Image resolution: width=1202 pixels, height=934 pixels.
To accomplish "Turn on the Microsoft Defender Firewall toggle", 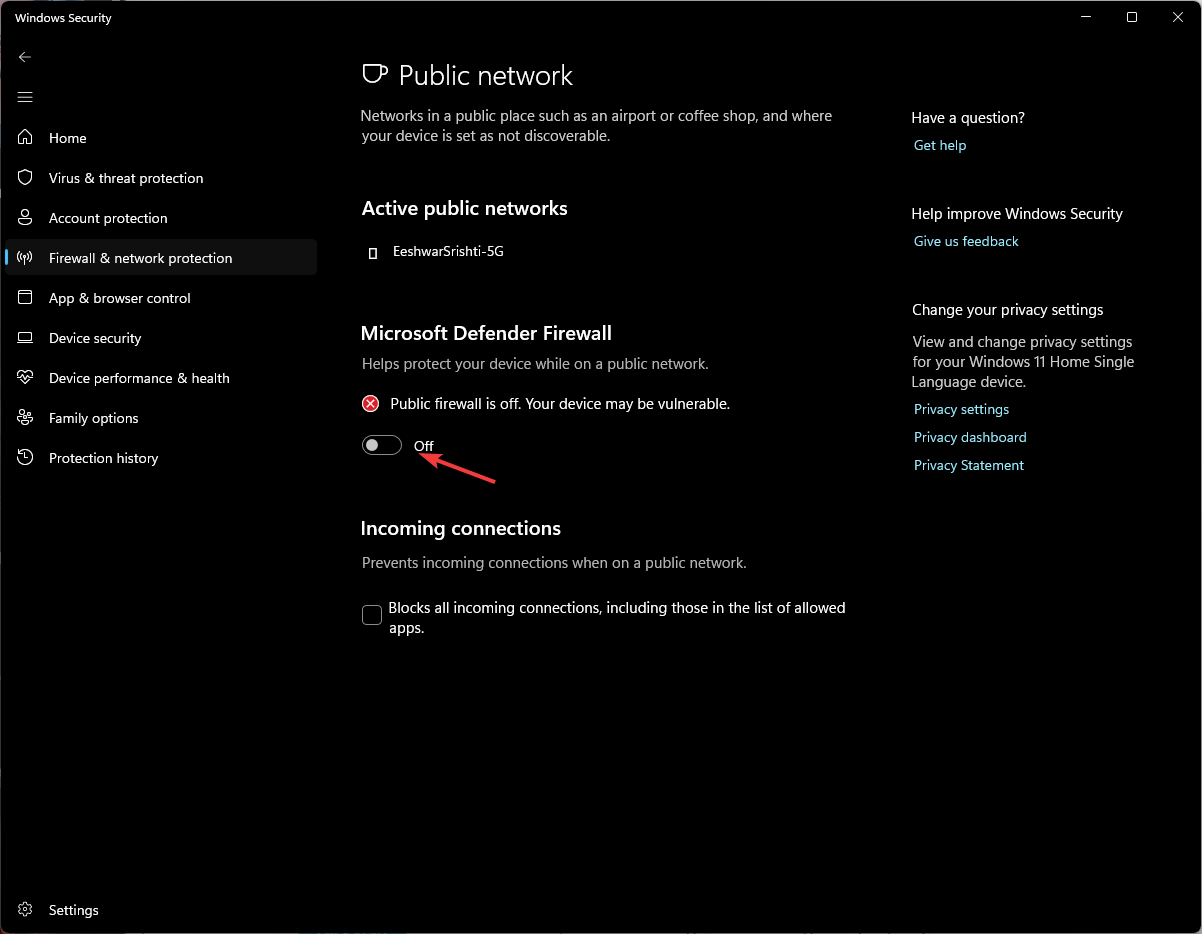I will (382, 445).
